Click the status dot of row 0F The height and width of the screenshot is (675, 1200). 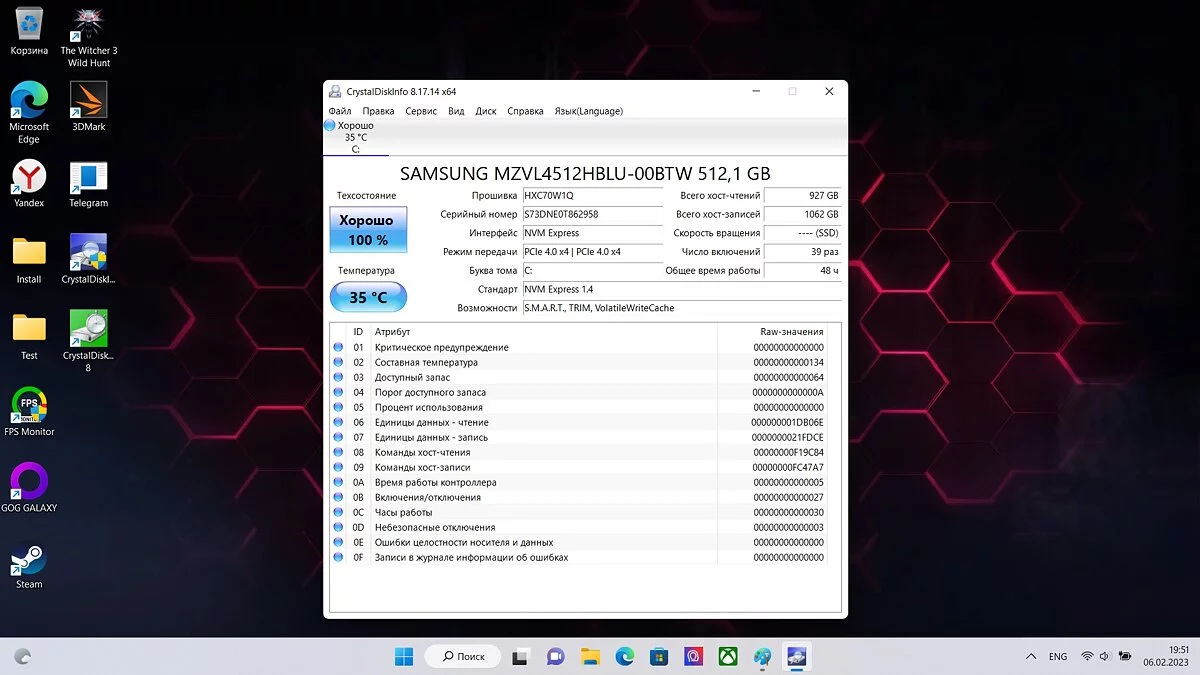point(338,557)
